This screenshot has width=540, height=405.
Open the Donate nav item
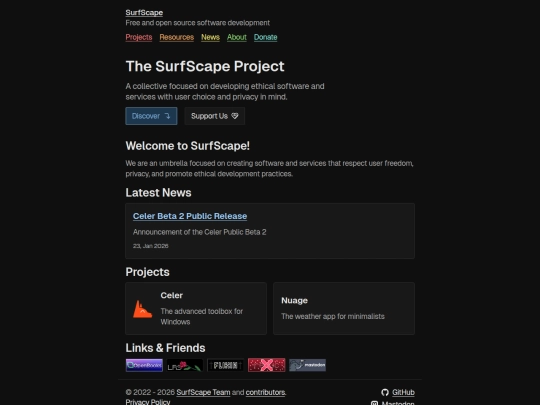(266, 37)
